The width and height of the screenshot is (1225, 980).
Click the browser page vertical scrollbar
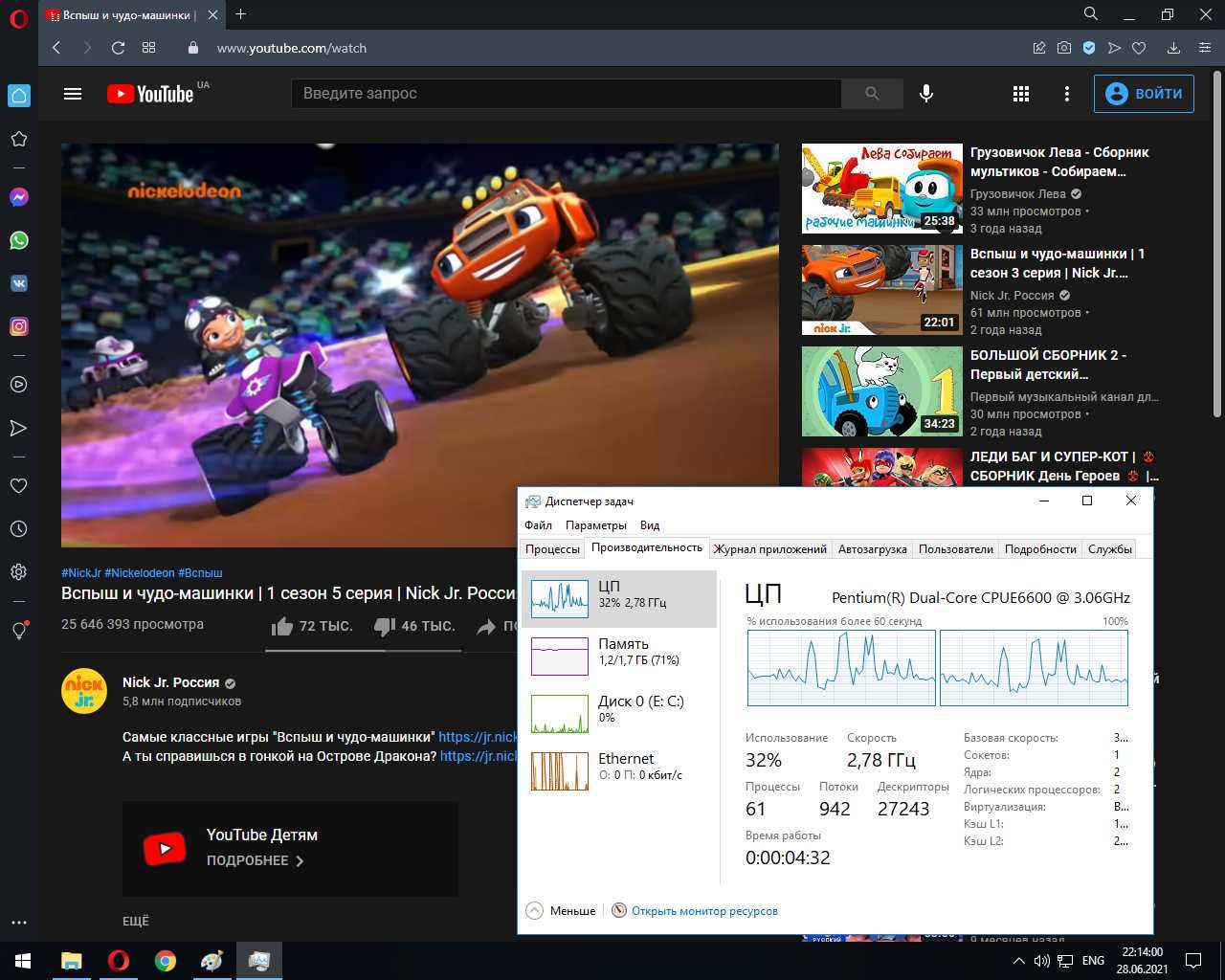tap(1217, 244)
